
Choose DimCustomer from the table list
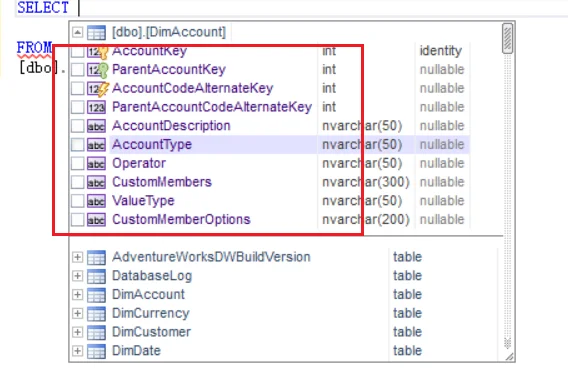point(151,332)
